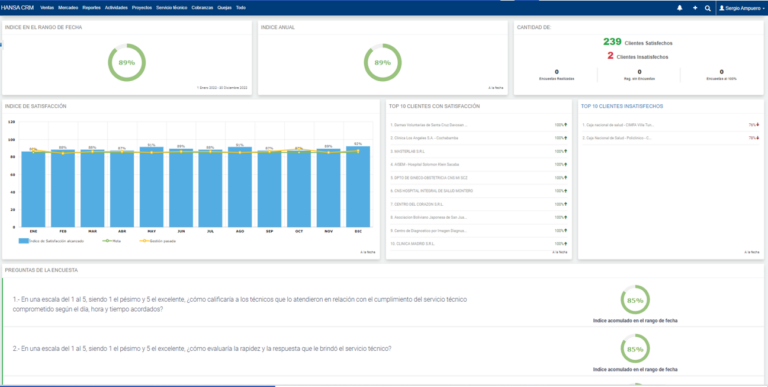Click the 85% gauge for question 1
The image size is (768, 387).
(635, 300)
